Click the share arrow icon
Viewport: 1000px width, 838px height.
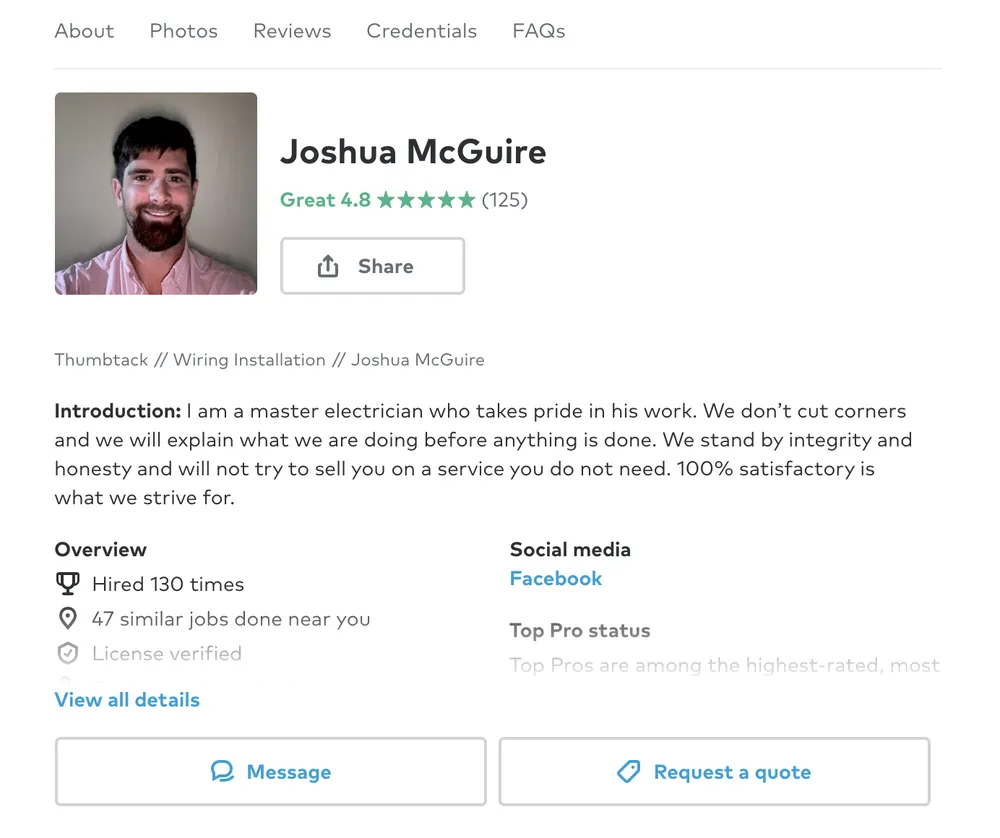328,266
